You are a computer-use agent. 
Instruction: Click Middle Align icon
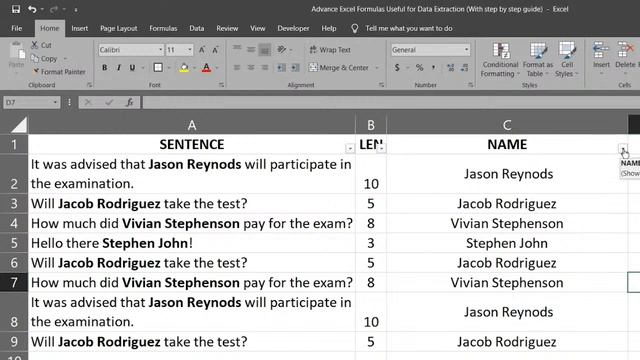pyautogui.click(x=251, y=49)
